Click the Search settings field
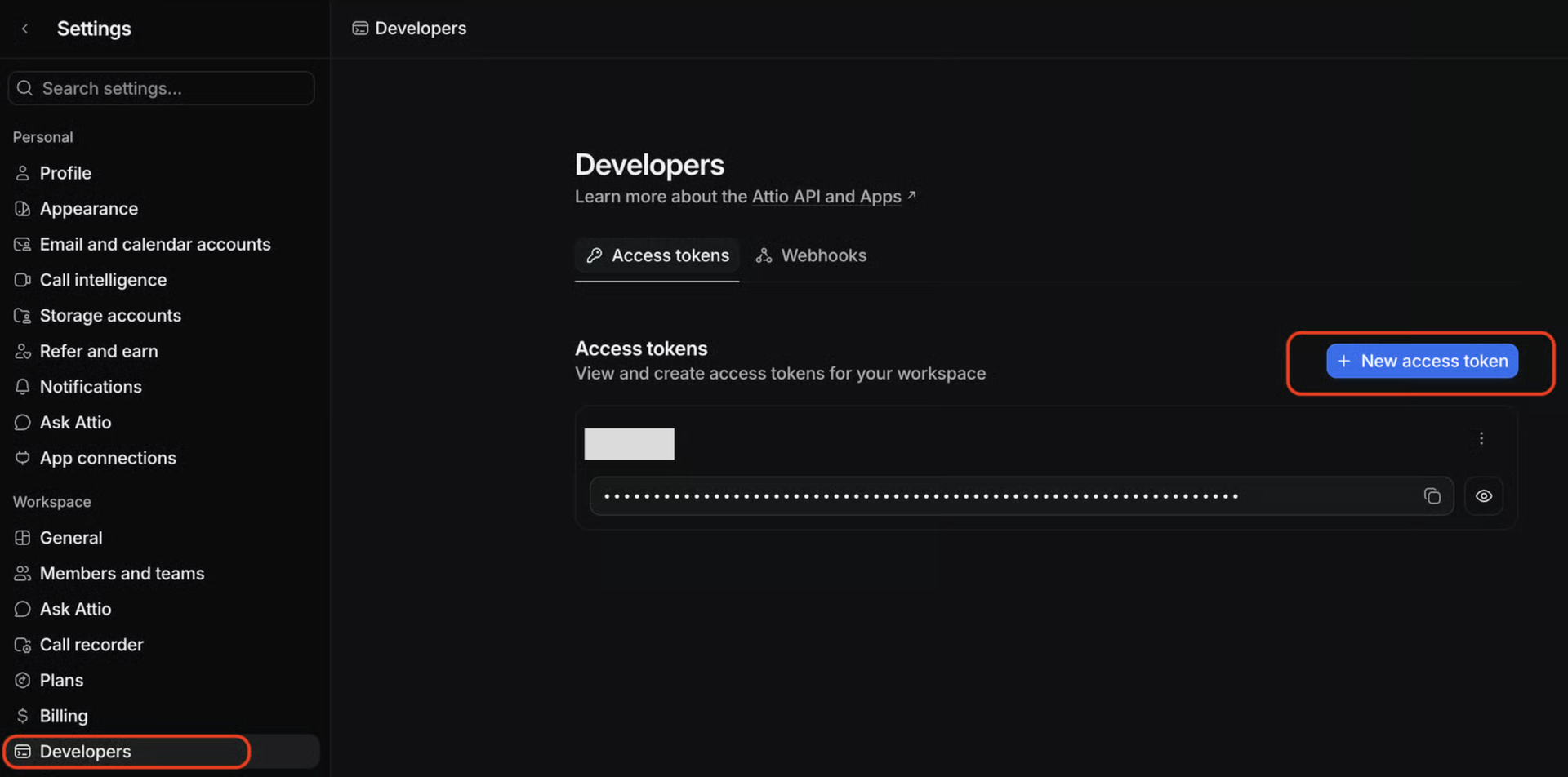 tap(162, 88)
